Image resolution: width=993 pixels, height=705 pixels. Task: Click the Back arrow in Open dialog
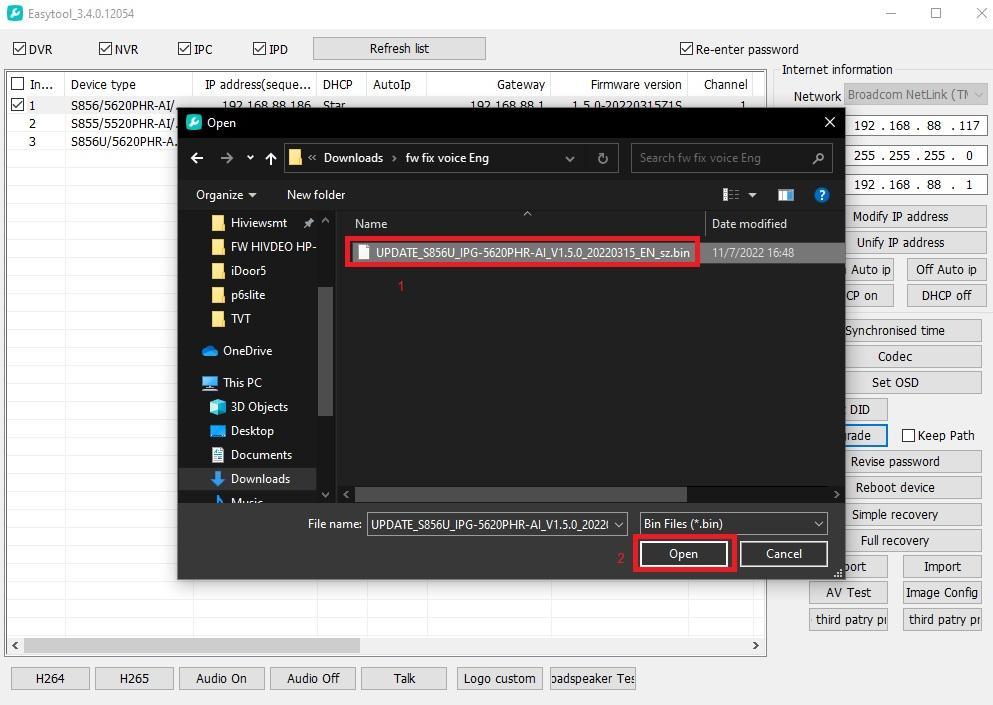pos(197,158)
